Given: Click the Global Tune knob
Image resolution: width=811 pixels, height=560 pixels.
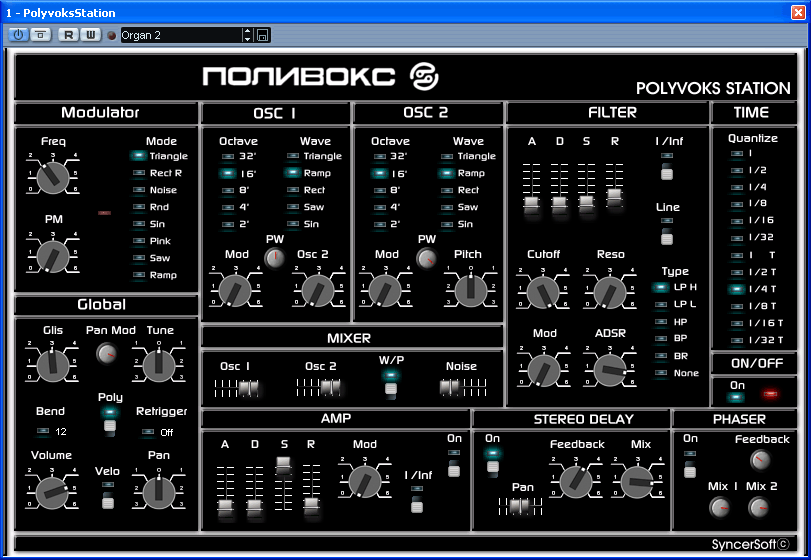Looking at the screenshot, I should [159, 365].
